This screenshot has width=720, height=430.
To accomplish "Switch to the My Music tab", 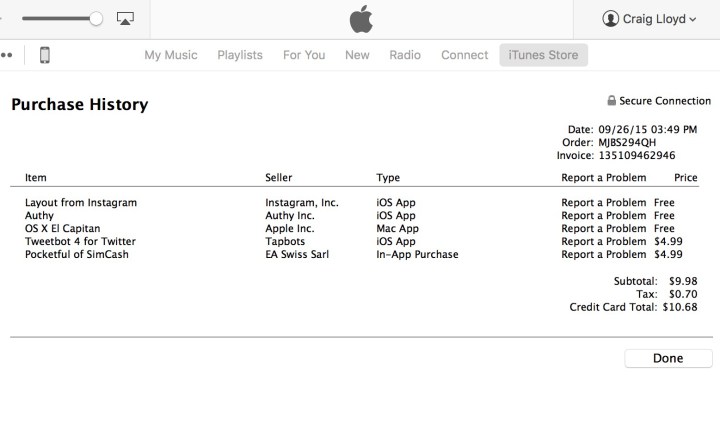I will [x=171, y=55].
